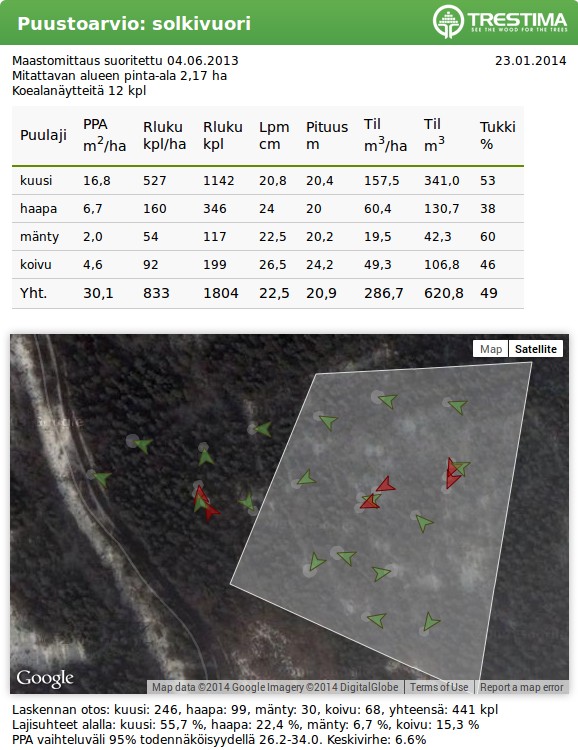
Task: Select the kuusi row in the table
Action: click(268, 180)
